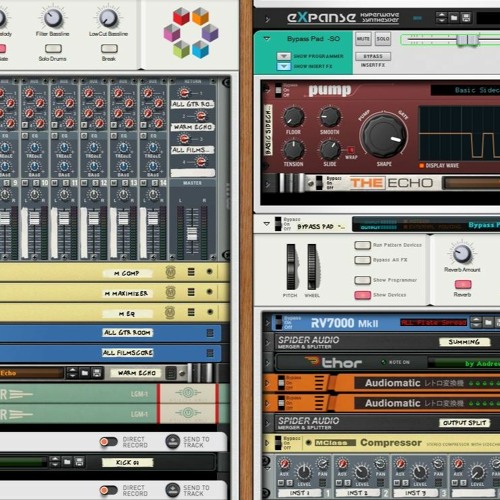Click the M mute button above the INST 1 label
This screenshot has height=500, width=500.
click(x=281, y=483)
